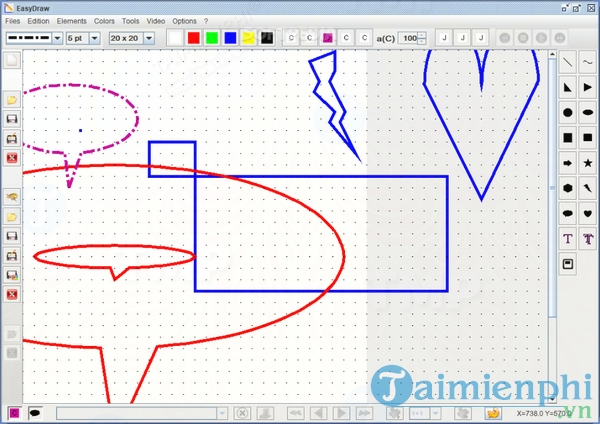
Task: Pick the green color swatch
Action: (212, 38)
